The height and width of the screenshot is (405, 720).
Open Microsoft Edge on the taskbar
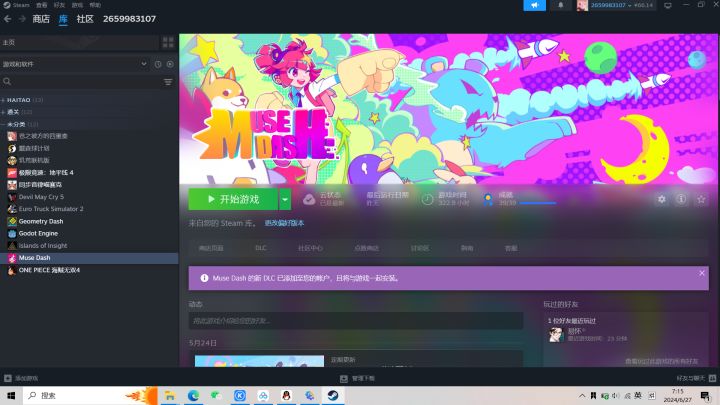[193, 395]
